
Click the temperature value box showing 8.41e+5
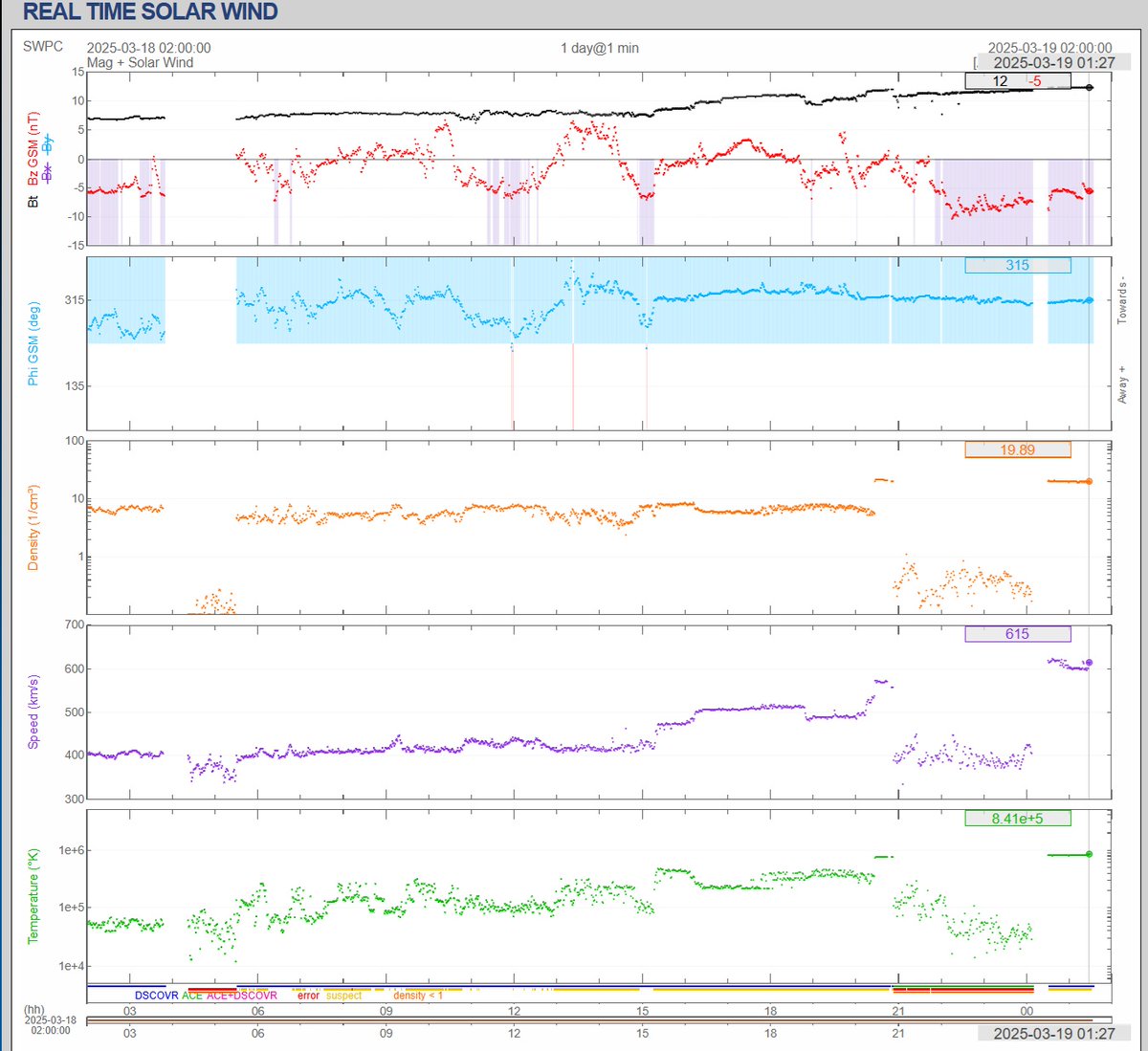point(1018,819)
